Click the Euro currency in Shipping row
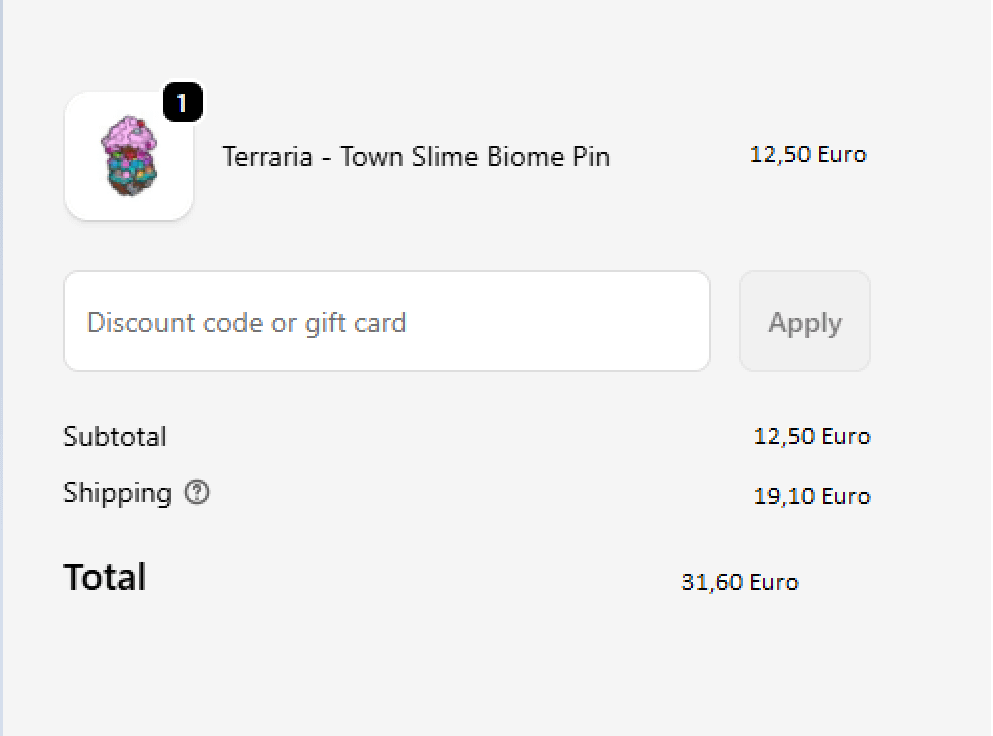The image size is (993, 736). 845,496
